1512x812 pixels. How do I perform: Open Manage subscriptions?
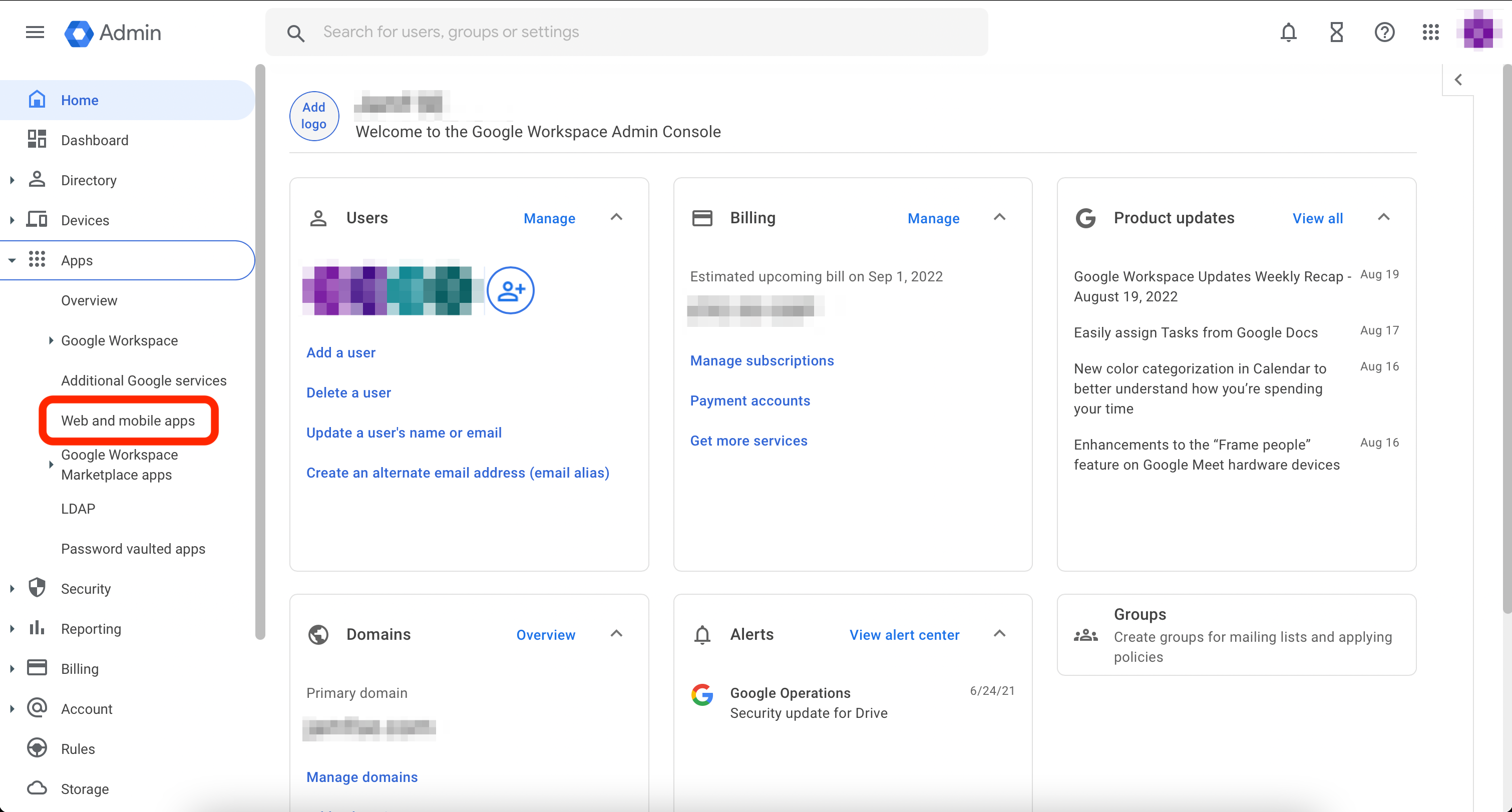click(762, 360)
